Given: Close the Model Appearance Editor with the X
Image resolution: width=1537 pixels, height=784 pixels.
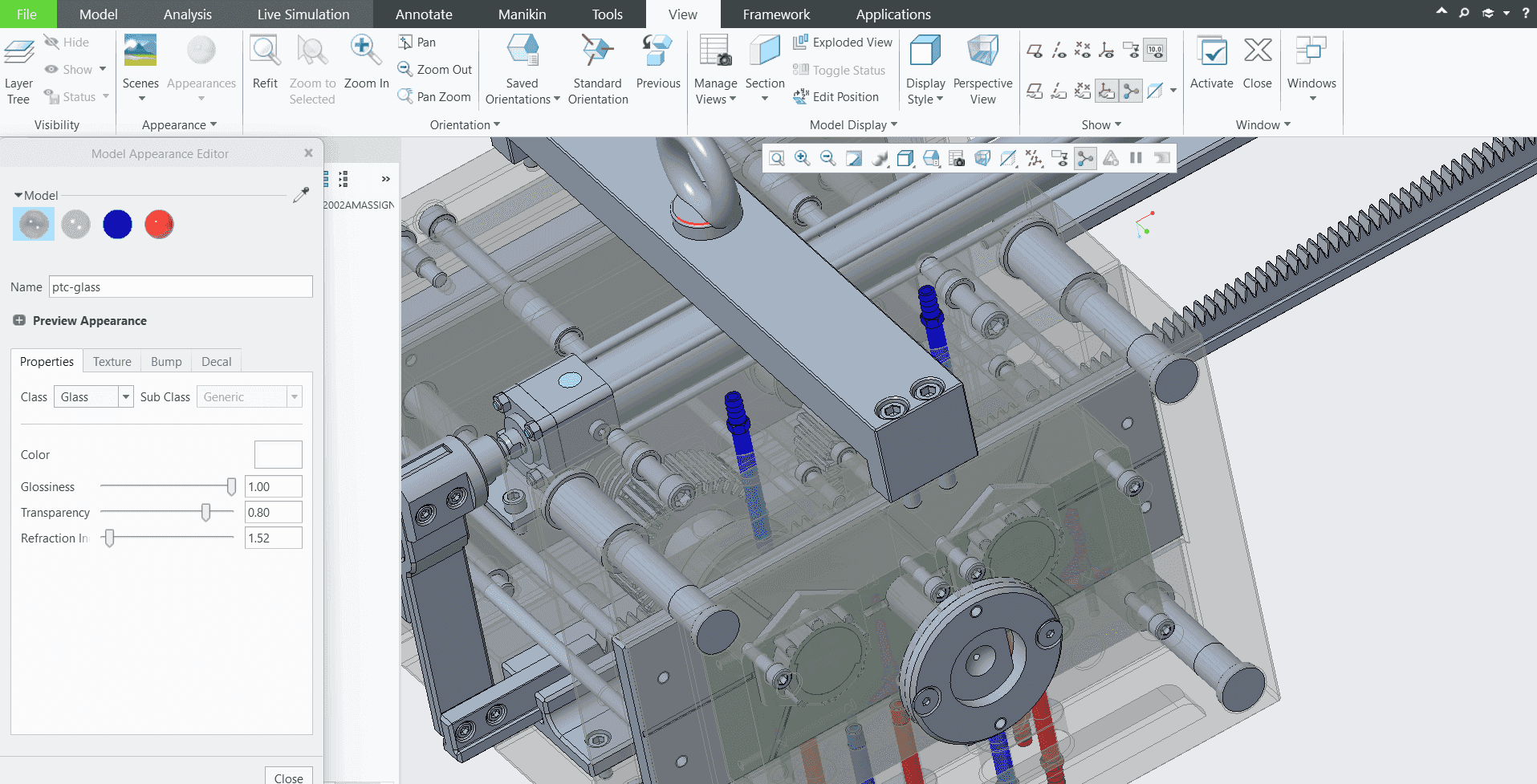Looking at the screenshot, I should click(309, 153).
